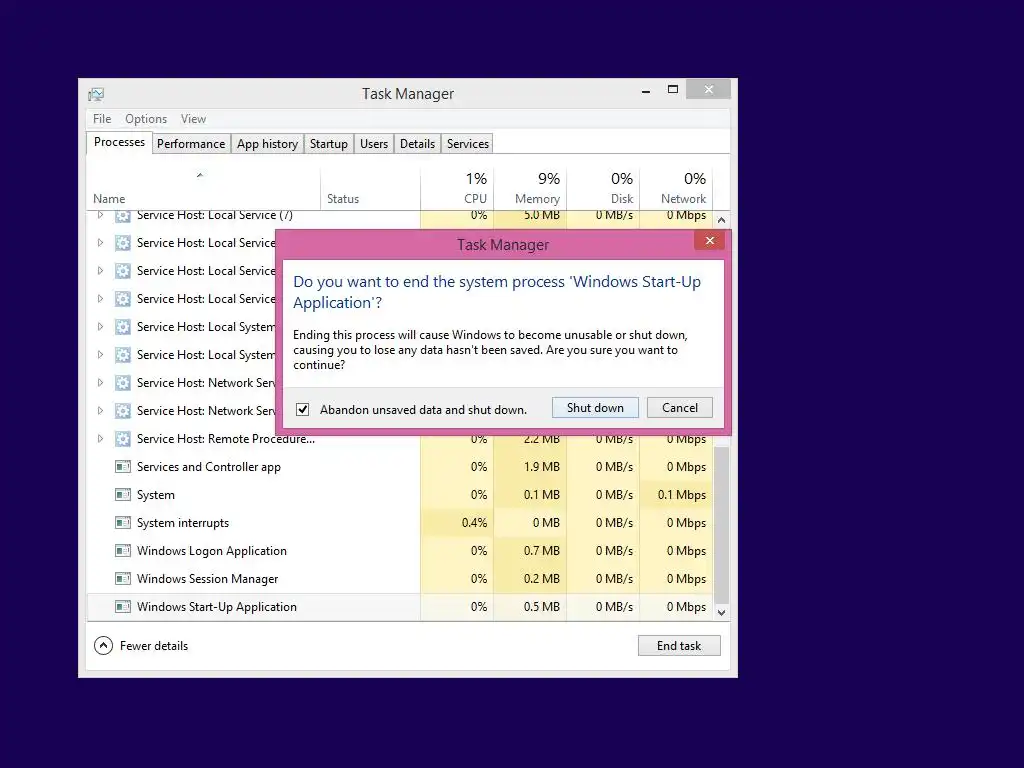Switch to the App history tab
Image resolution: width=1024 pixels, height=768 pixels.
[267, 144]
